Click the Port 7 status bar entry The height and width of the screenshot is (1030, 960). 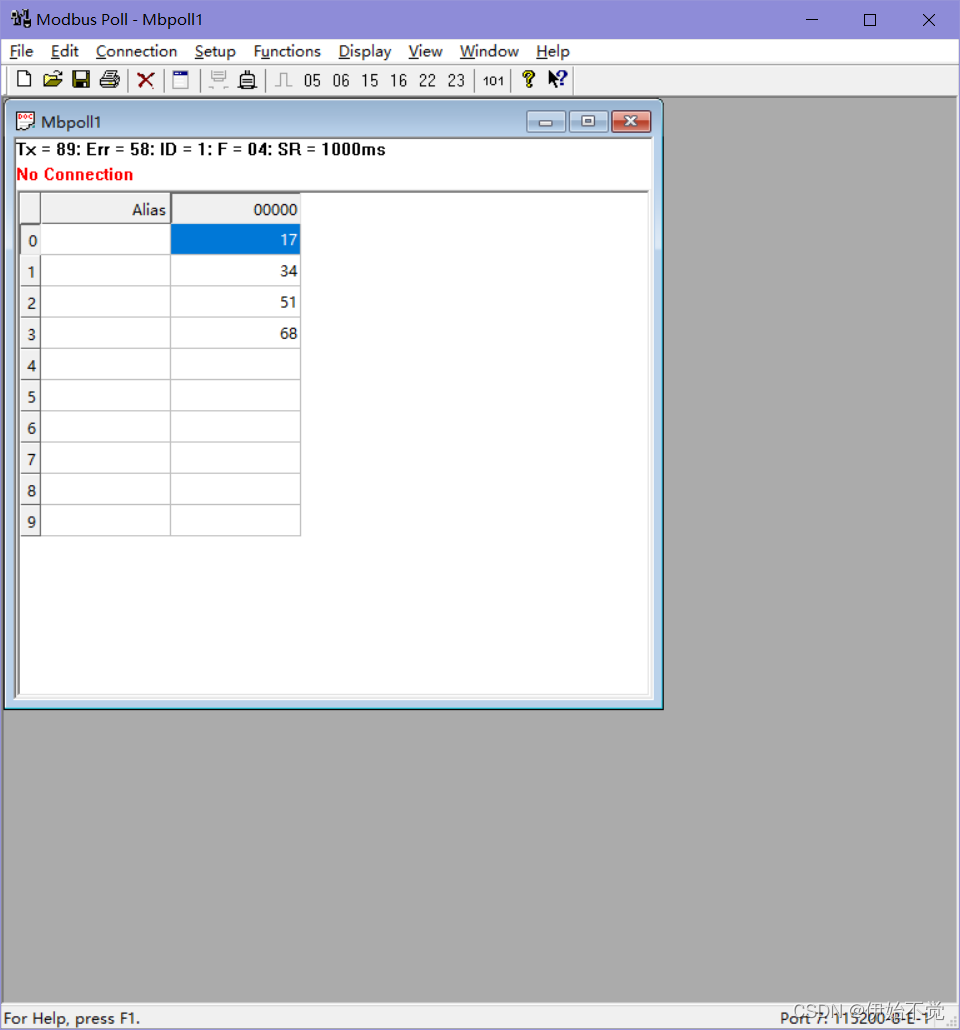coord(856,1018)
